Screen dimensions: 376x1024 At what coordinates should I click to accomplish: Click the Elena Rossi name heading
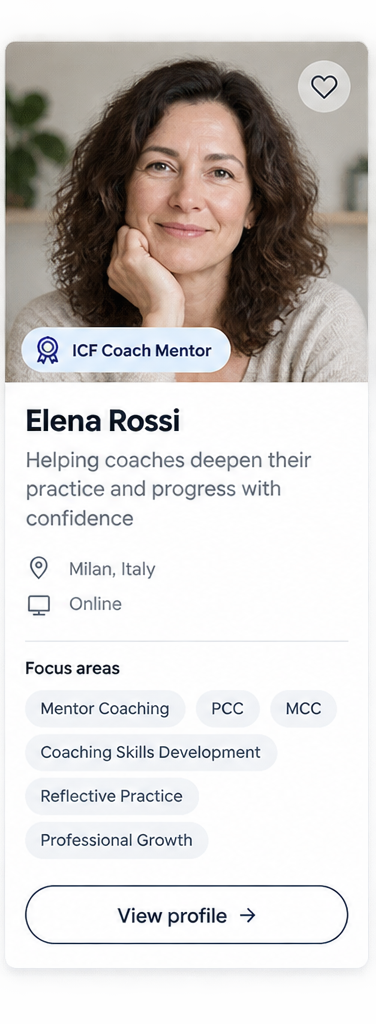102,421
